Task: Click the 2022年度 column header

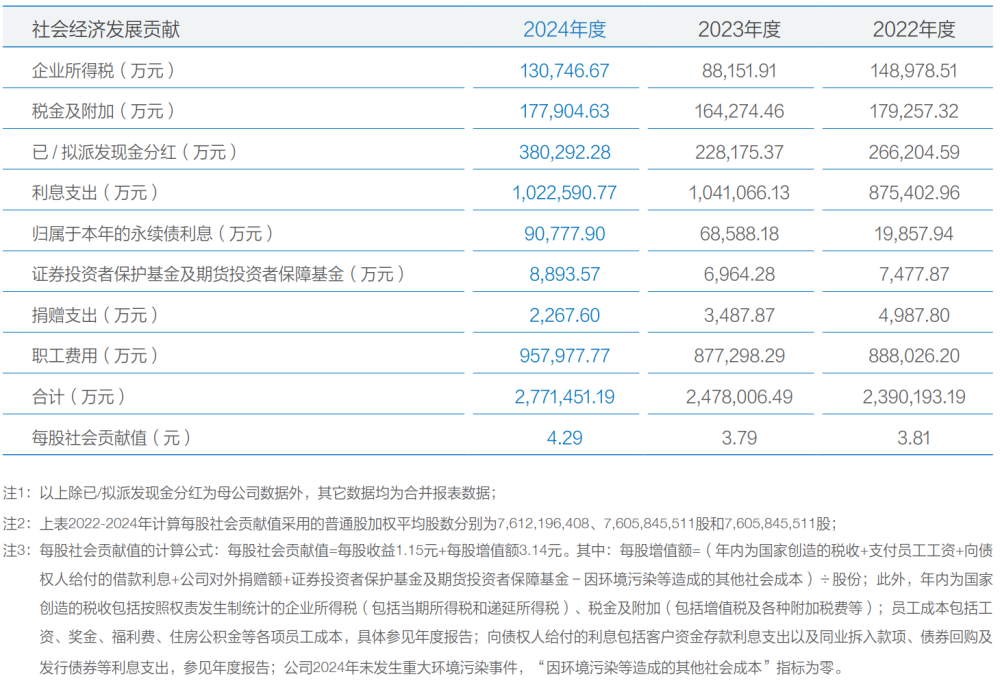Action: [x=913, y=29]
